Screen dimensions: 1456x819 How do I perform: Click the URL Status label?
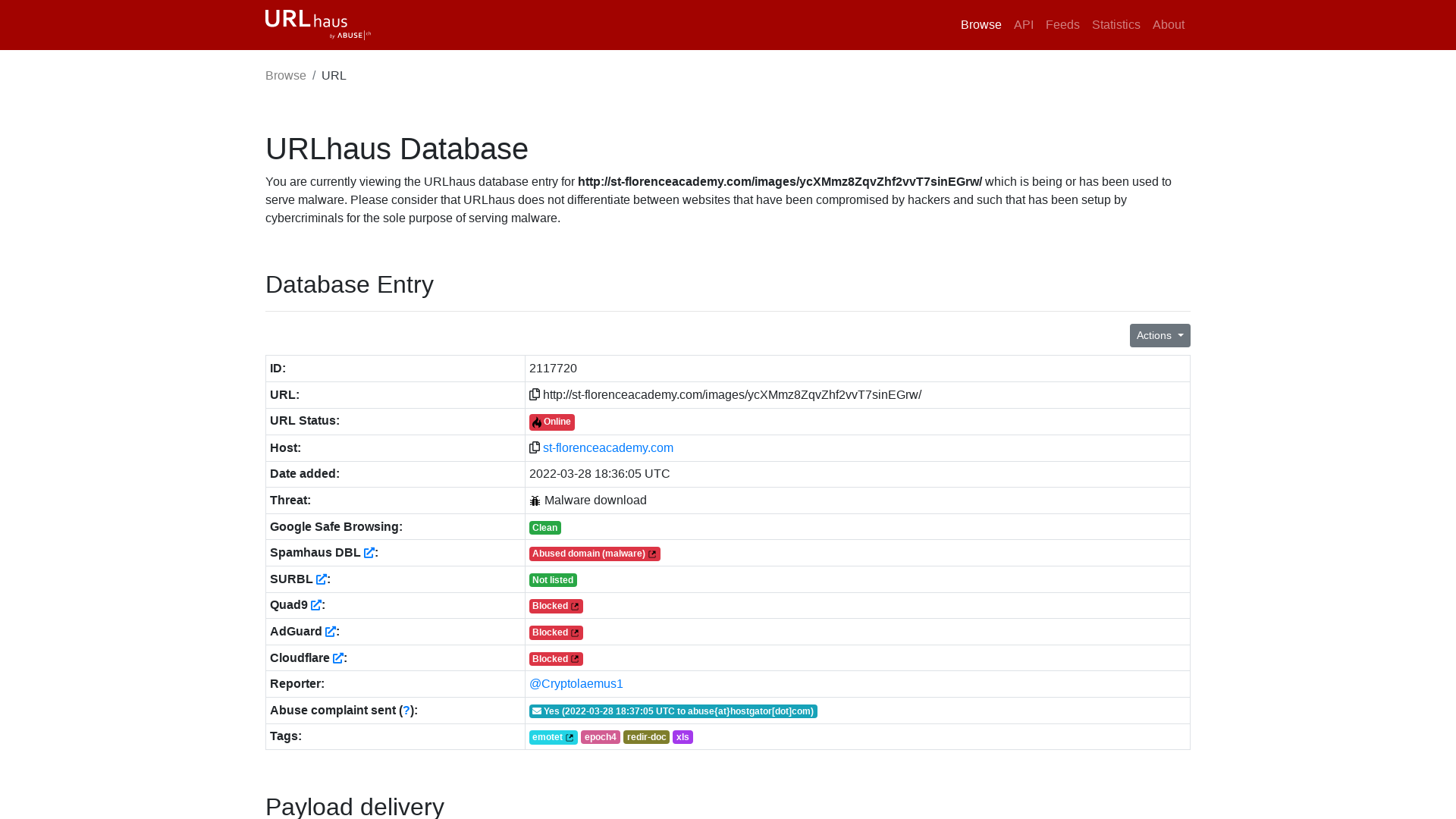tap(305, 421)
